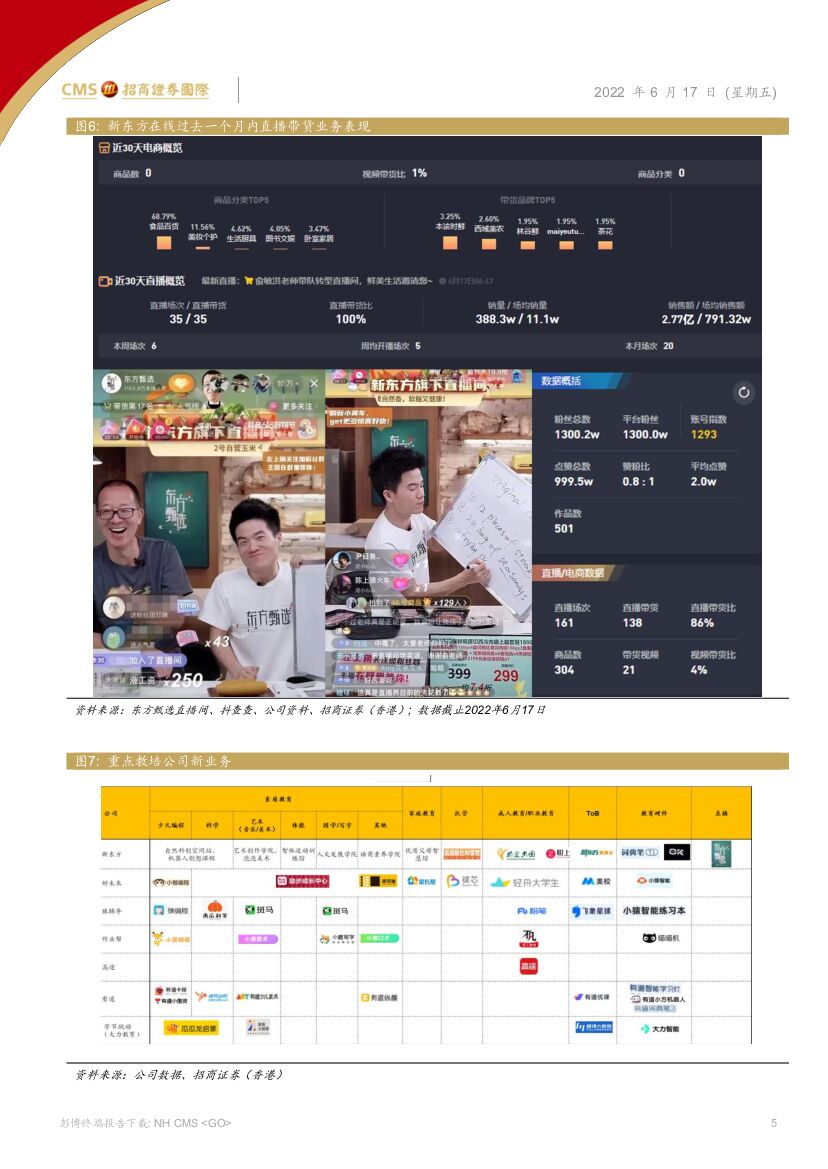828x1169 pixels.
Task: Click the black OK logo in the 新东方 row
Action: pos(676,852)
